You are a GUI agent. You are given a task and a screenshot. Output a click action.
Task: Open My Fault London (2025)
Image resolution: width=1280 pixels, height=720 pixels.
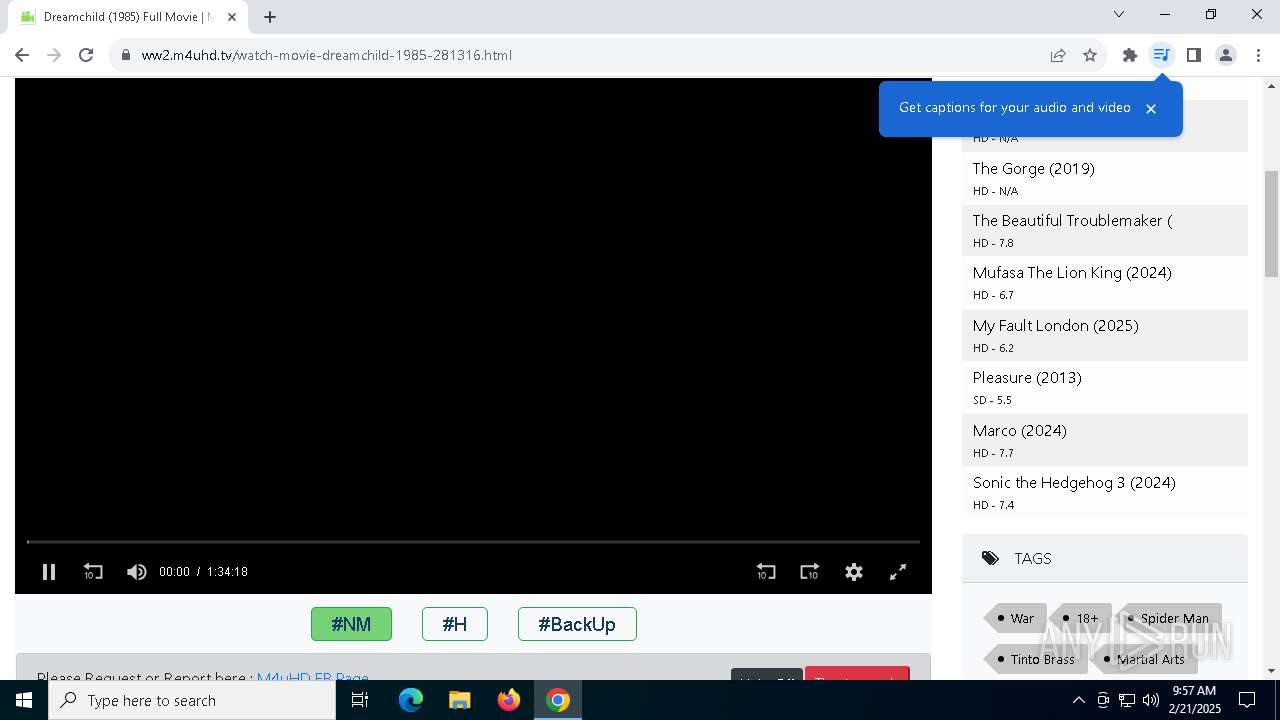(x=1055, y=325)
